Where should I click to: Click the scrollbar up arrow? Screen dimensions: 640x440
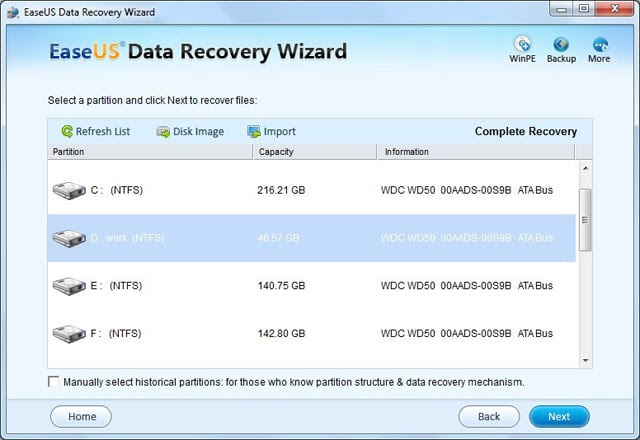585,168
